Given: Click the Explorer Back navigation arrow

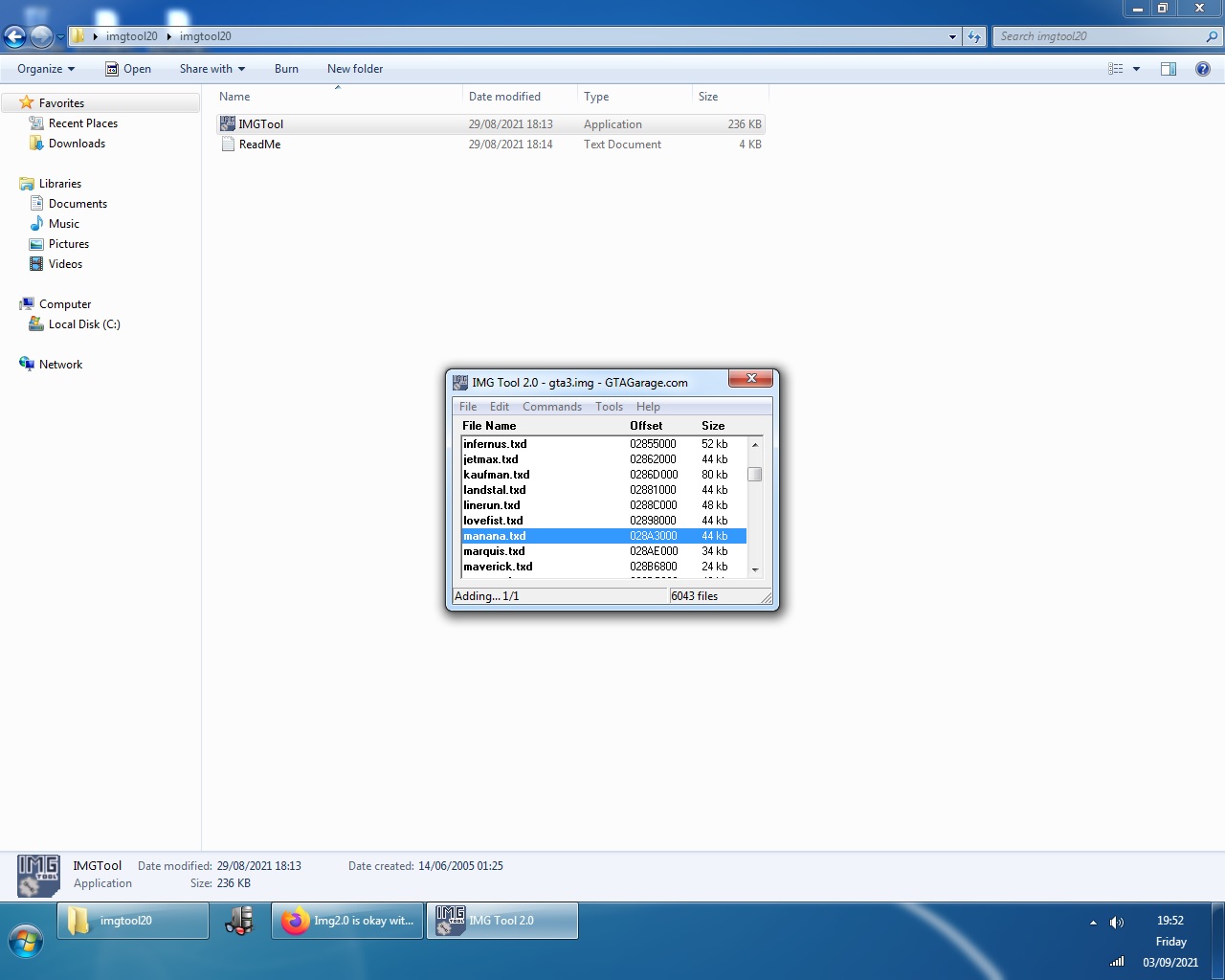Looking at the screenshot, I should click(x=14, y=36).
